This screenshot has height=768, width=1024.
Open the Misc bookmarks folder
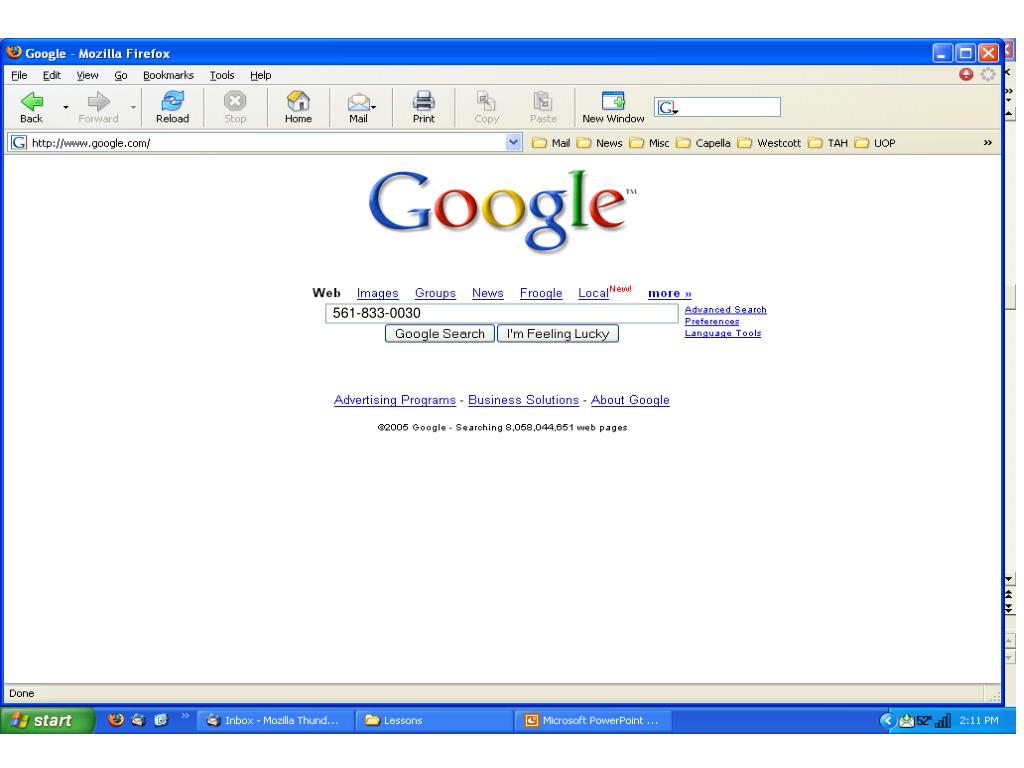pyautogui.click(x=650, y=143)
